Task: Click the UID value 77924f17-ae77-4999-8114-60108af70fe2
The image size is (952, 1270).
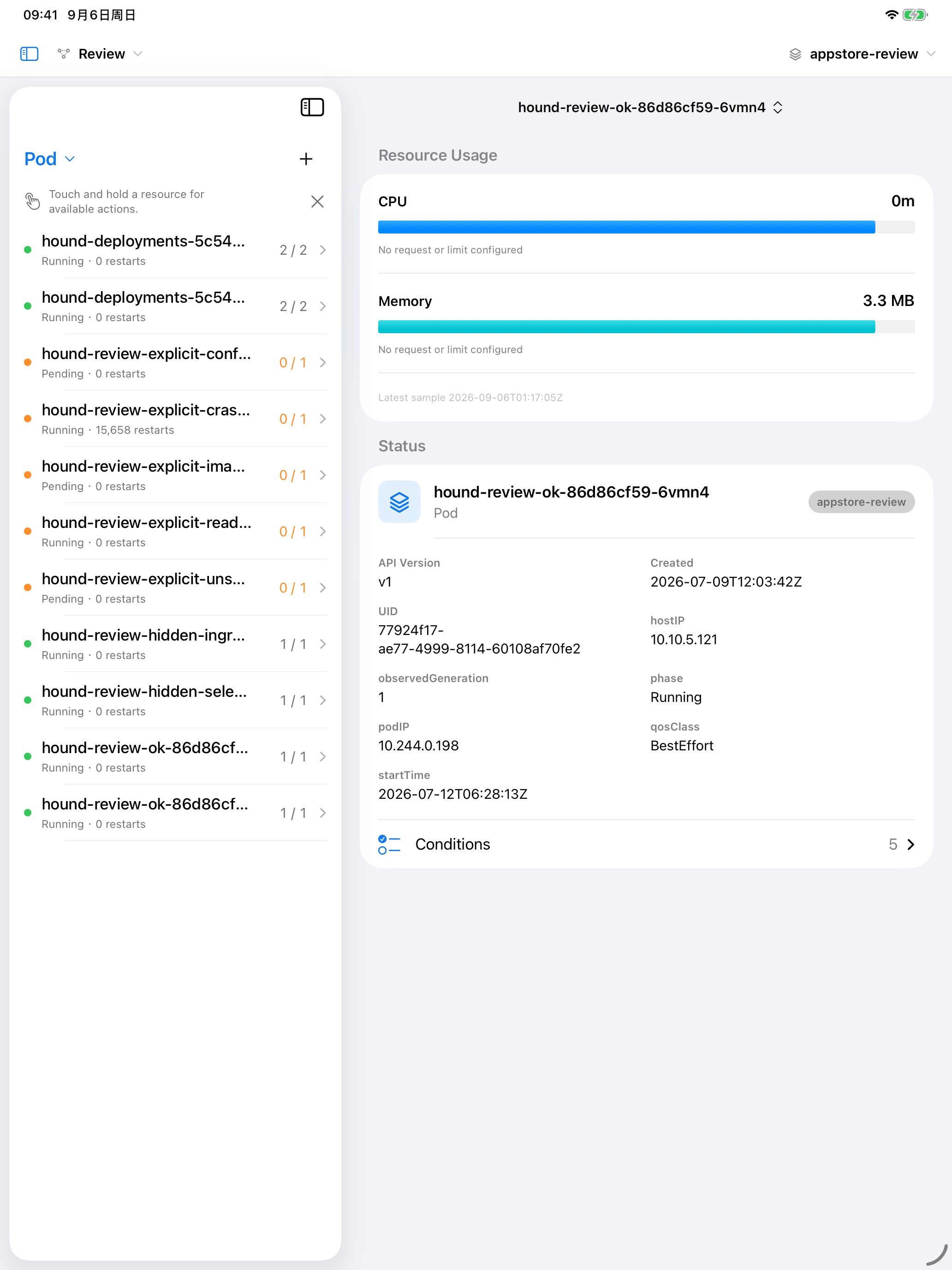Action: point(479,640)
